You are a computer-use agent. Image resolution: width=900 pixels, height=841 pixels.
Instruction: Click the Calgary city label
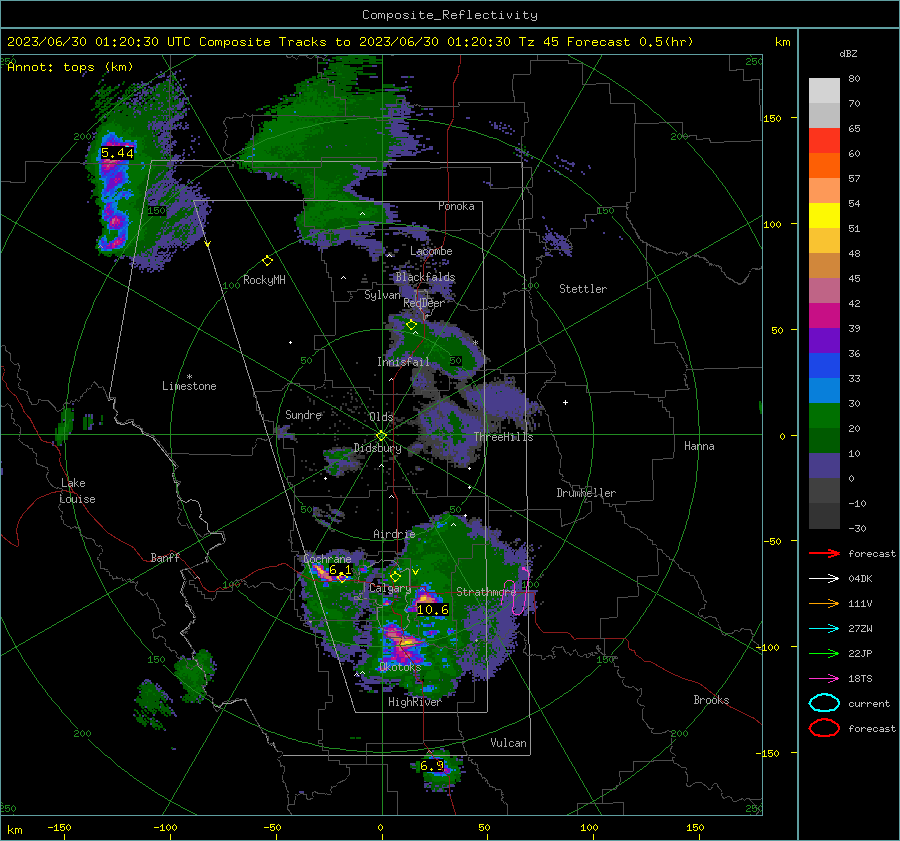(390, 588)
